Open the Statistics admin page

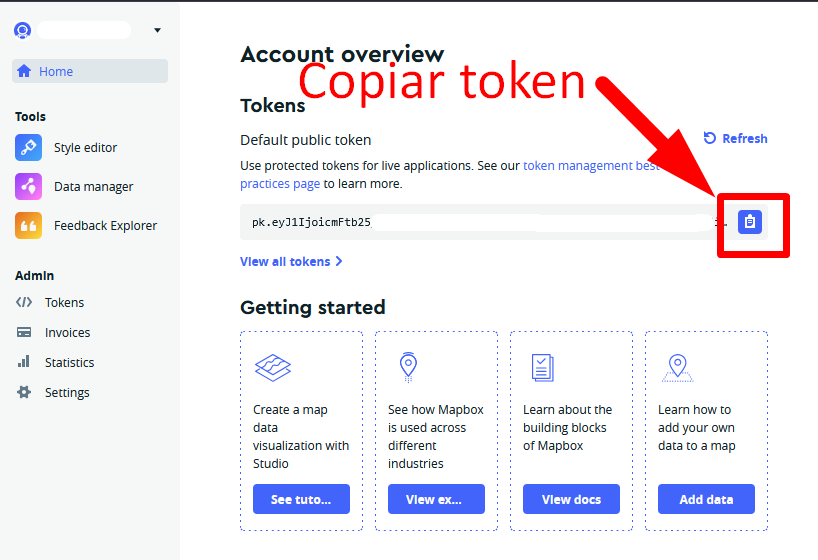[69, 362]
